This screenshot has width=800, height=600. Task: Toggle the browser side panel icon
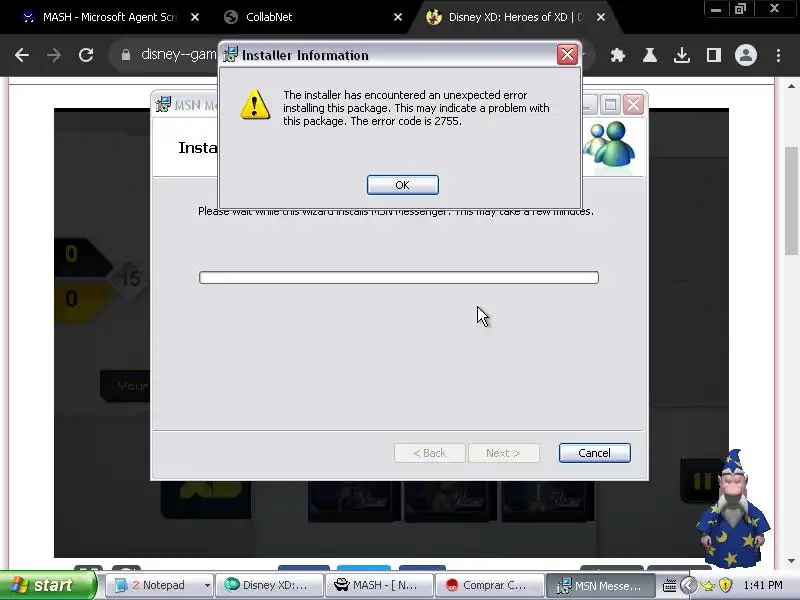pyautogui.click(x=714, y=55)
